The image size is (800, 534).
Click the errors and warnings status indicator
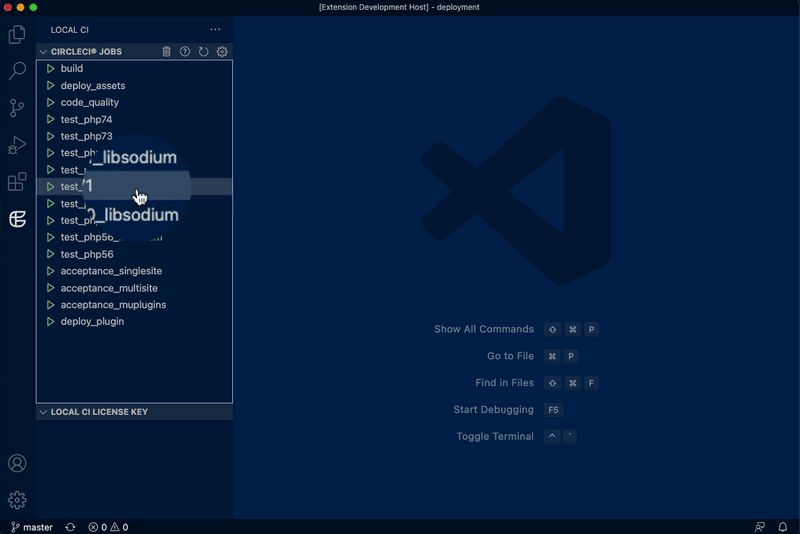[108, 527]
